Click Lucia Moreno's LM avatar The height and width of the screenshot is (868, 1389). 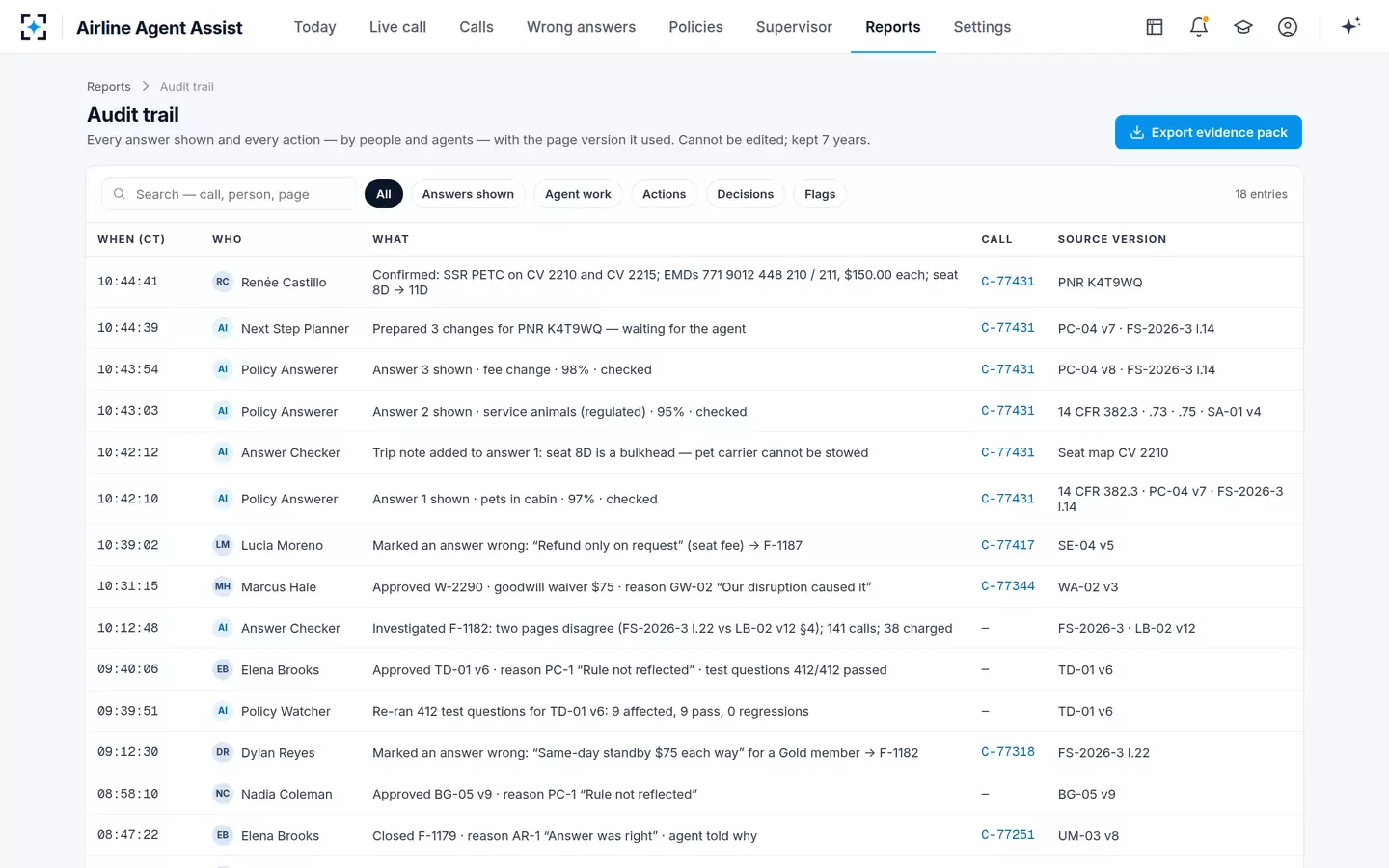pyautogui.click(x=223, y=545)
